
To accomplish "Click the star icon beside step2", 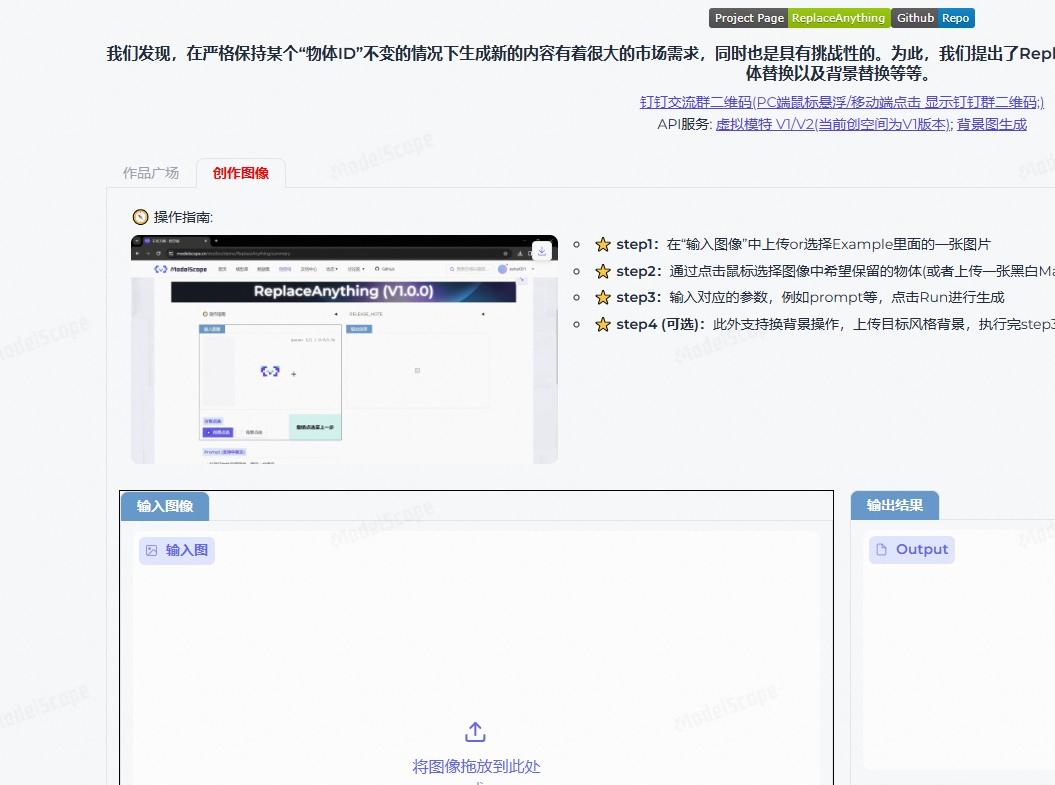I will (603, 271).
